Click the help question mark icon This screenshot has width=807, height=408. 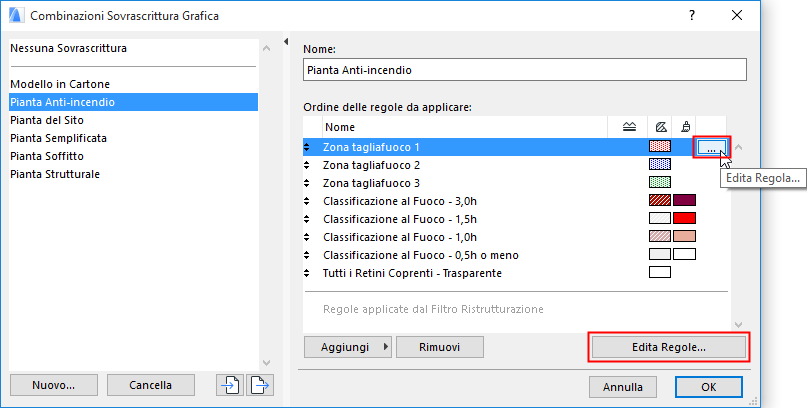pyautogui.click(x=691, y=16)
